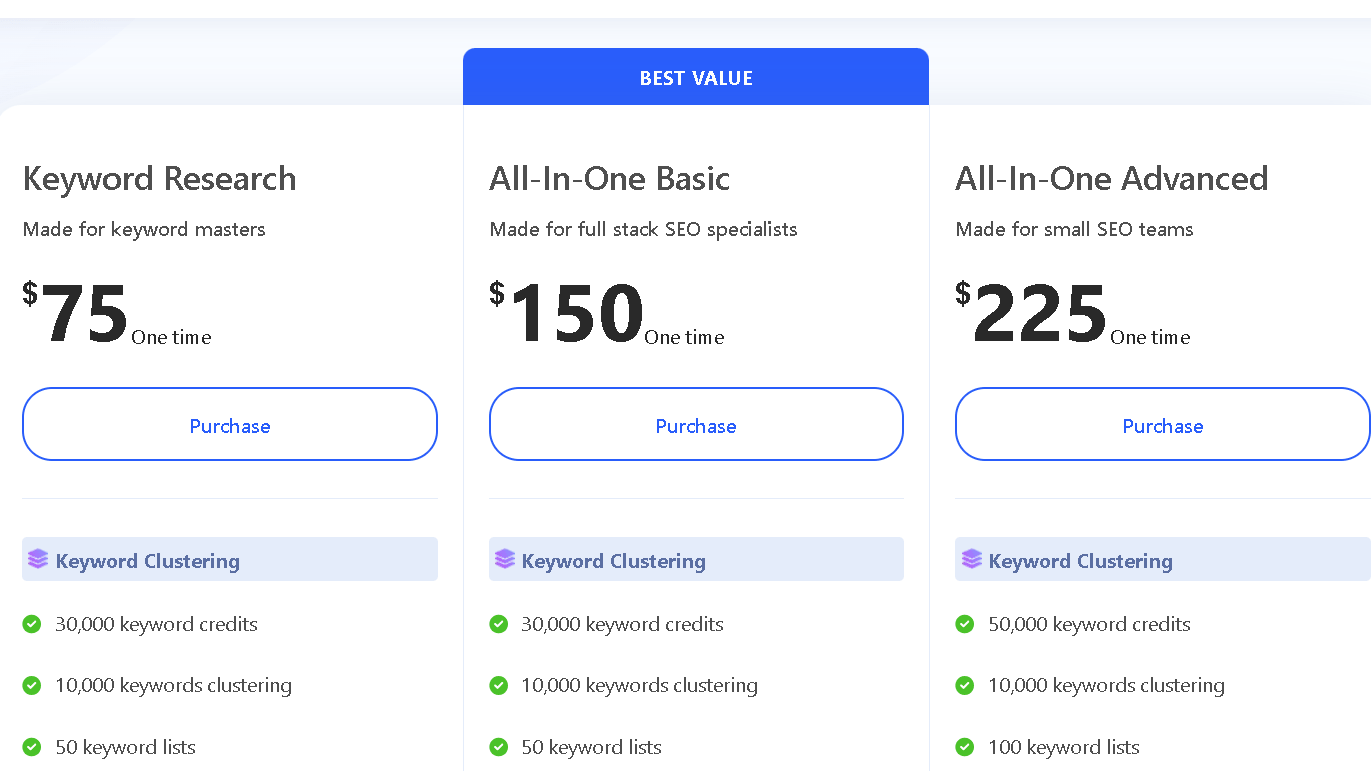Screen dimensions: 1371x771
Task: Click 'Made for small SEO teams' subtitle
Action: pos(1075,229)
